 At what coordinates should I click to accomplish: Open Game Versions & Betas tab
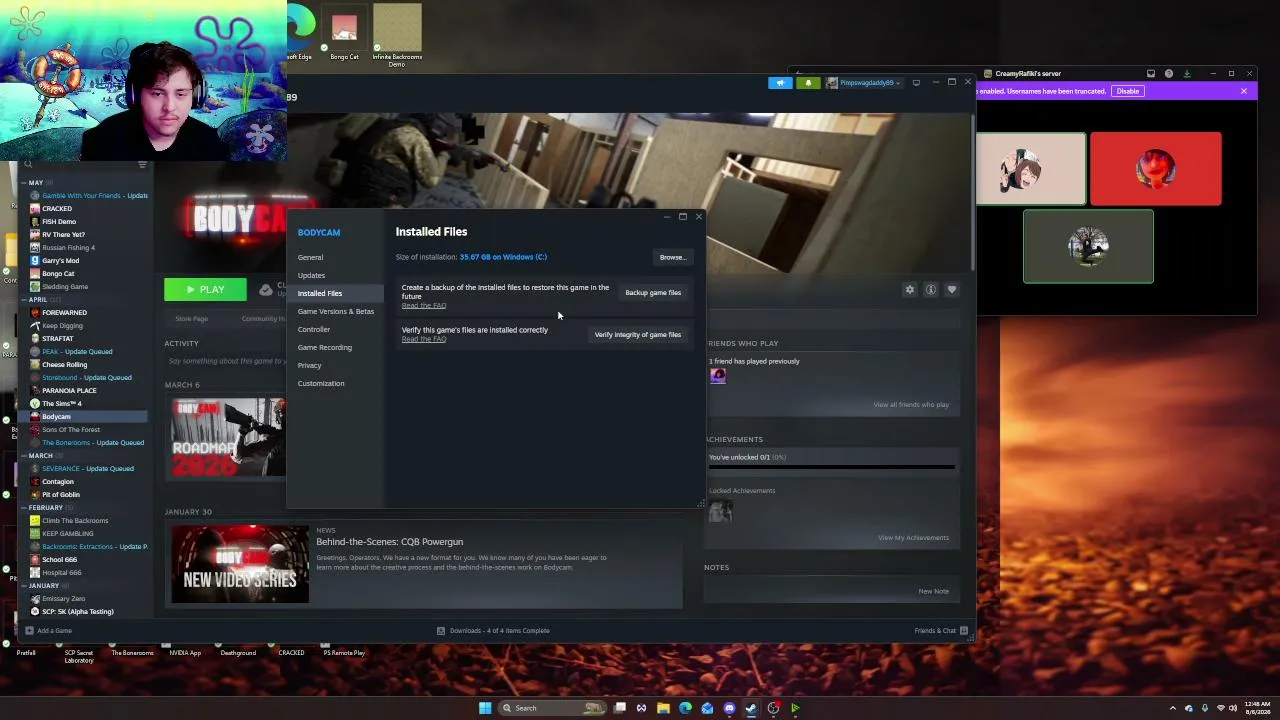pos(335,311)
